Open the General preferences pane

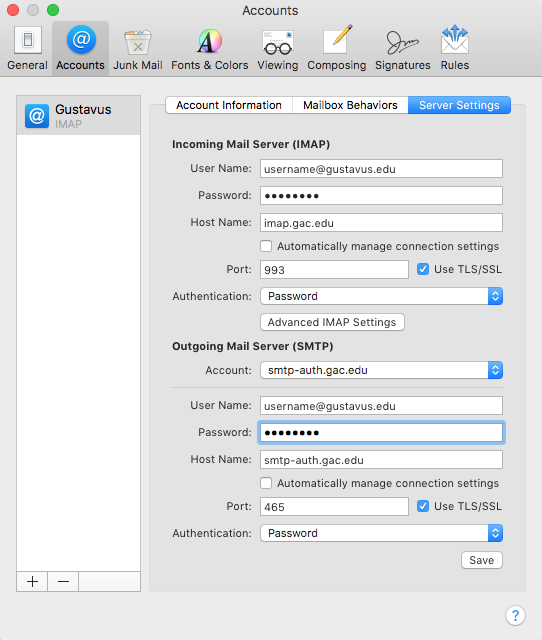27,48
